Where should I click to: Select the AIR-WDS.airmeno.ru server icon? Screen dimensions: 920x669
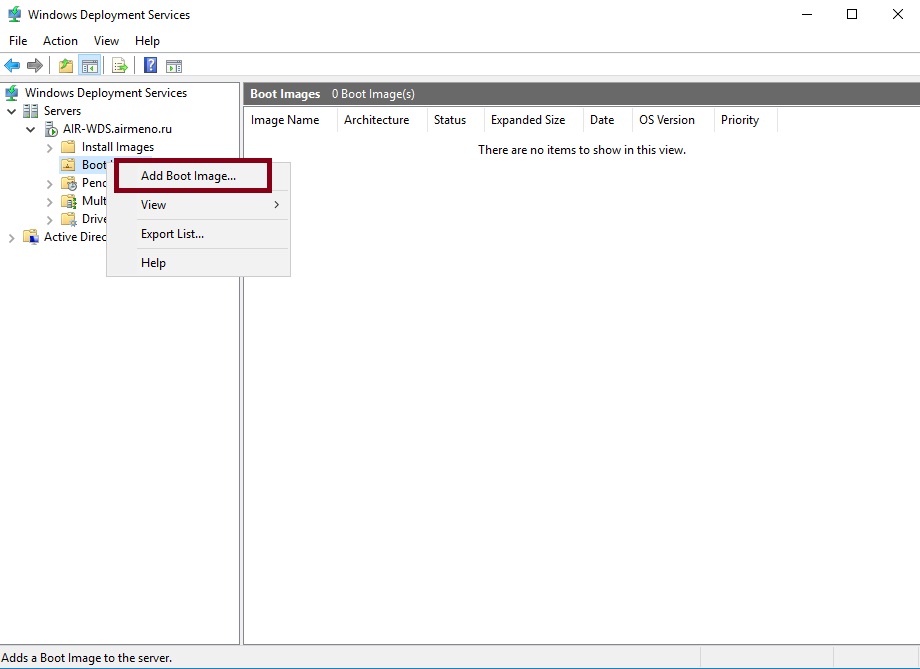(x=50, y=129)
